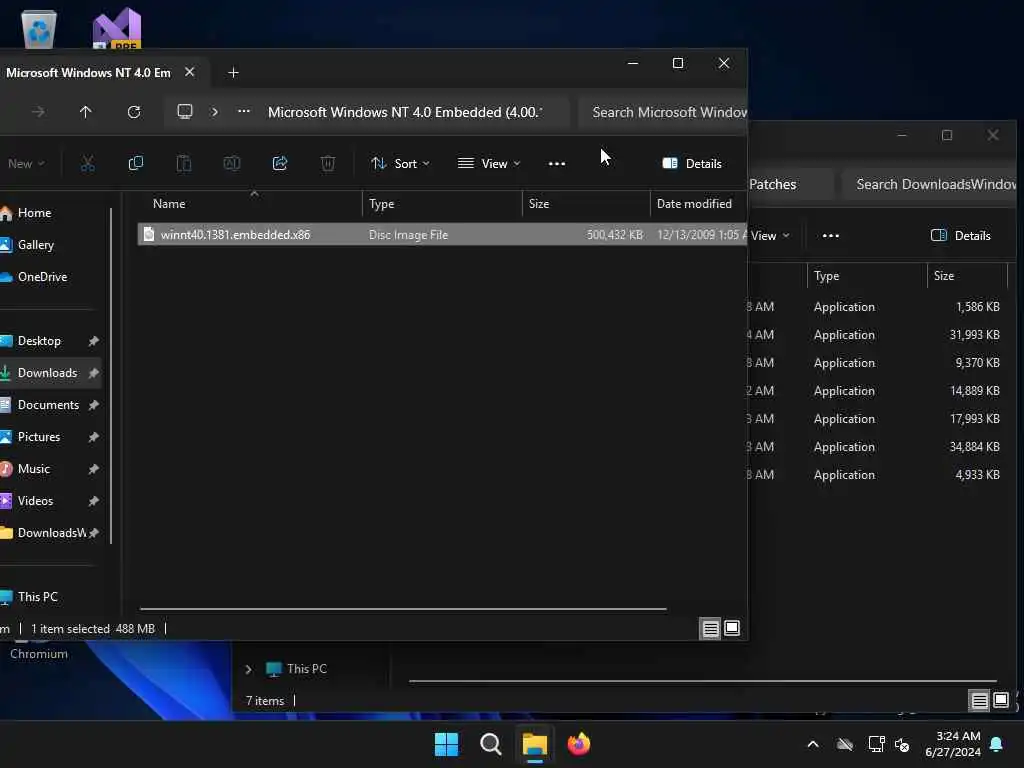The image size is (1024, 768).
Task: Open Home in the navigation pane
Action: [x=52, y=213]
